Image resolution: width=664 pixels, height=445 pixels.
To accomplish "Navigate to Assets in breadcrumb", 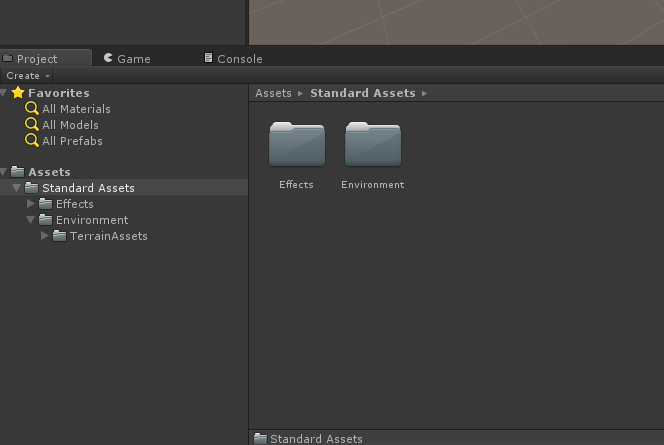I will (x=273, y=93).
